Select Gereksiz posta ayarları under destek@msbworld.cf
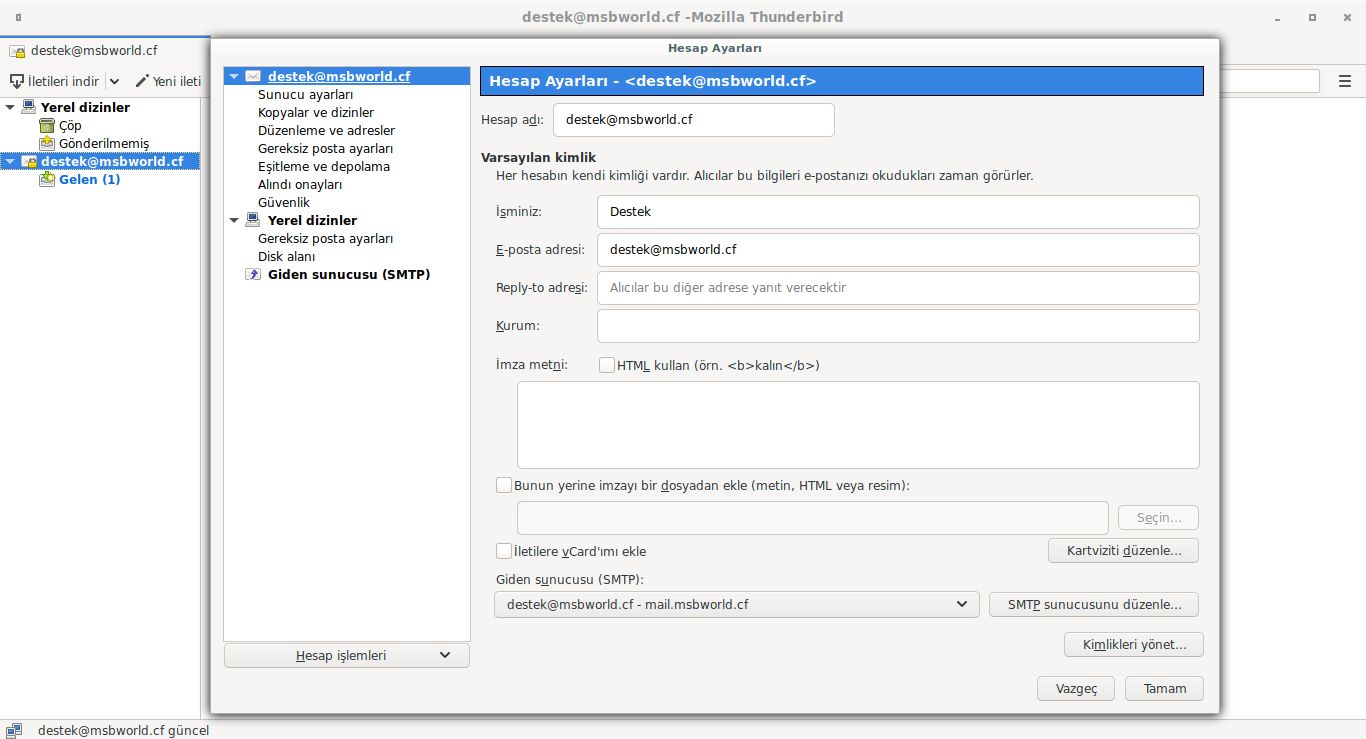1366x739 pixels. tap(325, 148)
